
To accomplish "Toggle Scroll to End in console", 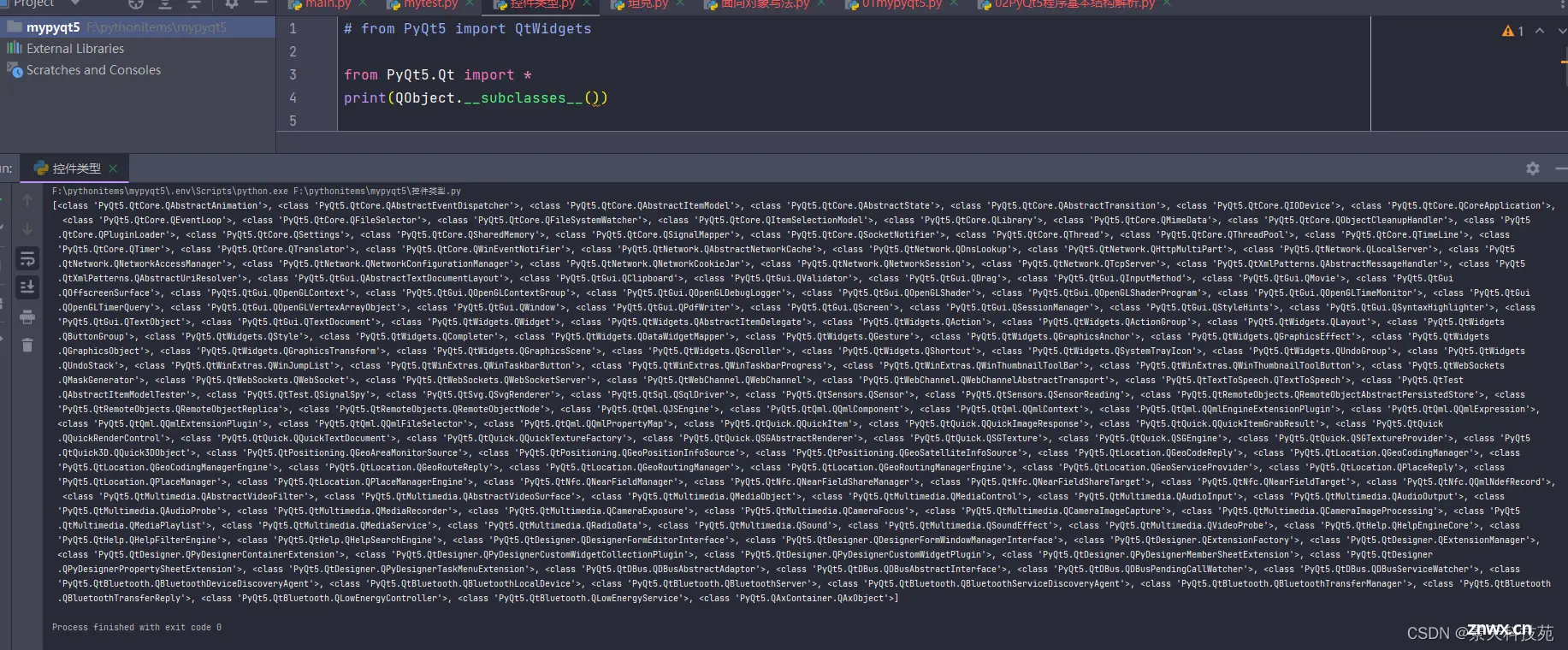I will tap(27, 287).
